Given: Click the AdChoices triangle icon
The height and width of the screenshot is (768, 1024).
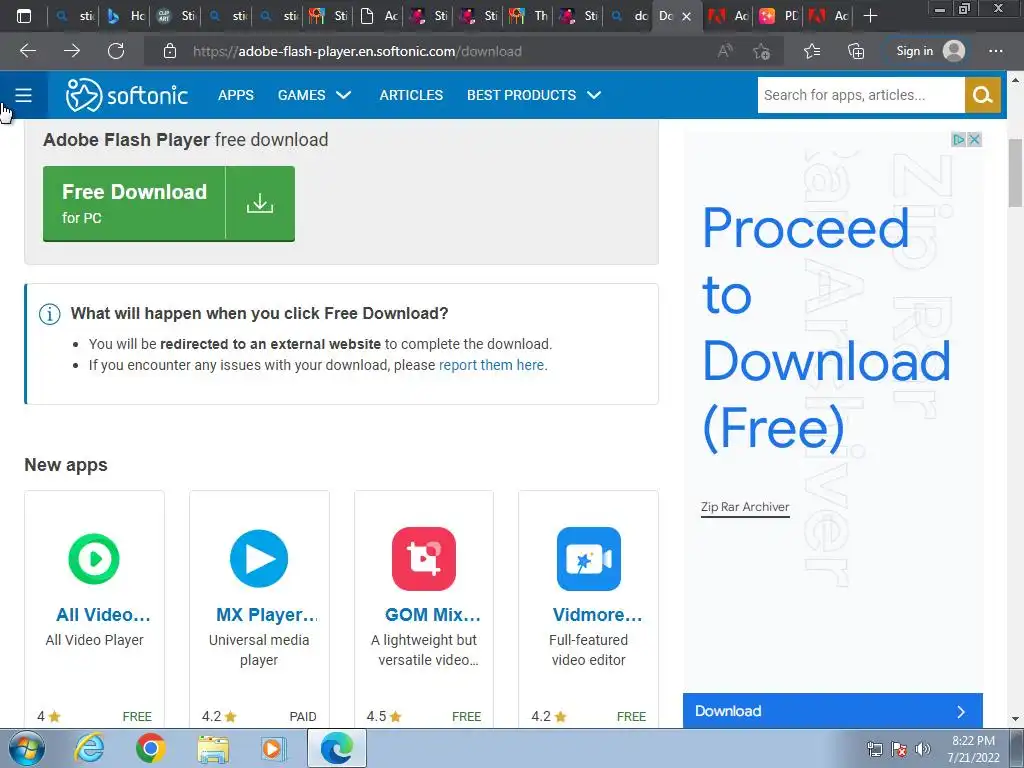Looking at the screenshot, I should (x=958, y=140).
